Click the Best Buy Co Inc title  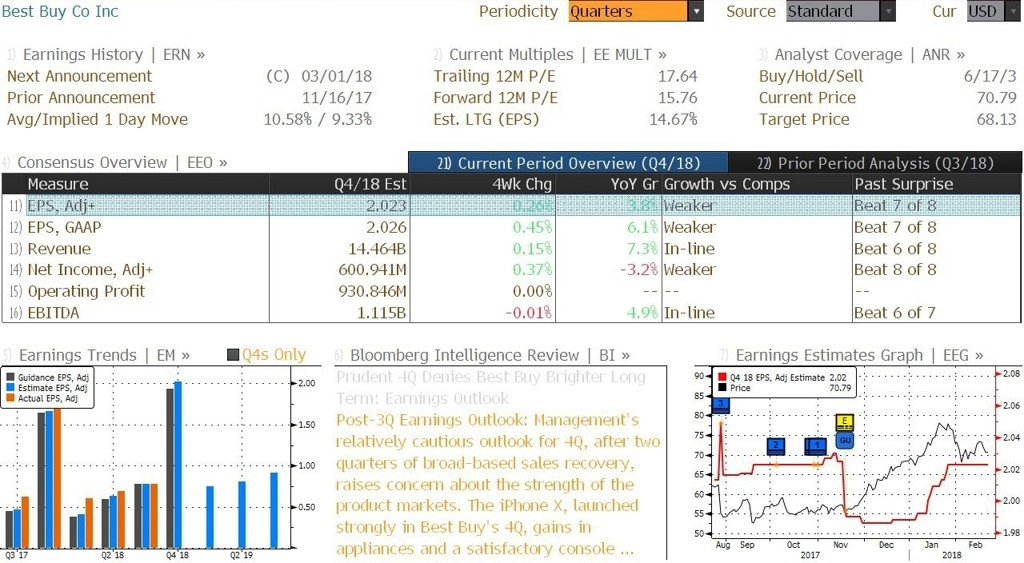[x=60, y=11]
